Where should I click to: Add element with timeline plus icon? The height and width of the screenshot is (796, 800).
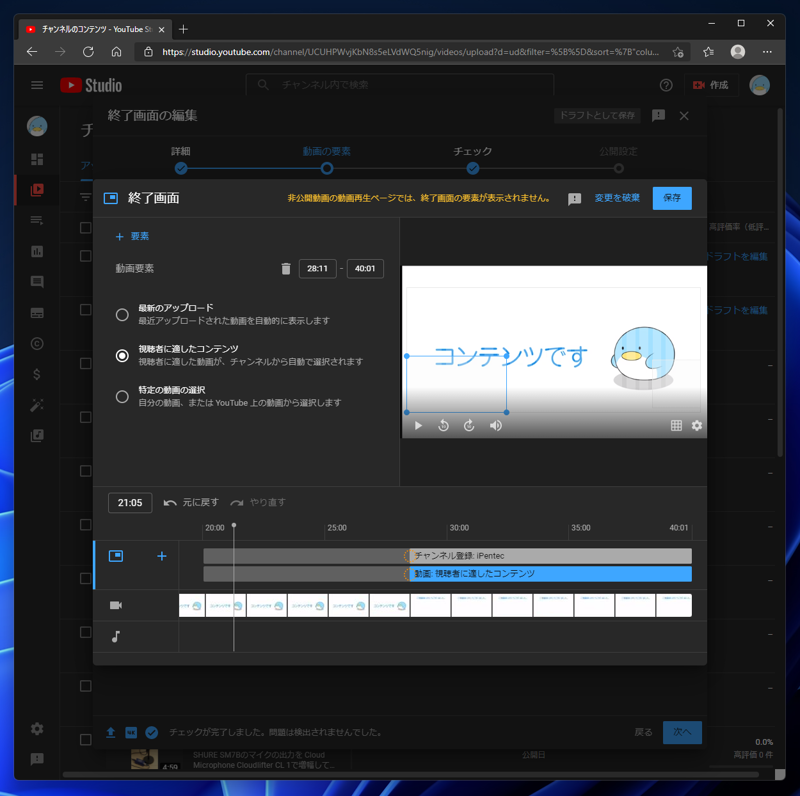click(161, 556)
